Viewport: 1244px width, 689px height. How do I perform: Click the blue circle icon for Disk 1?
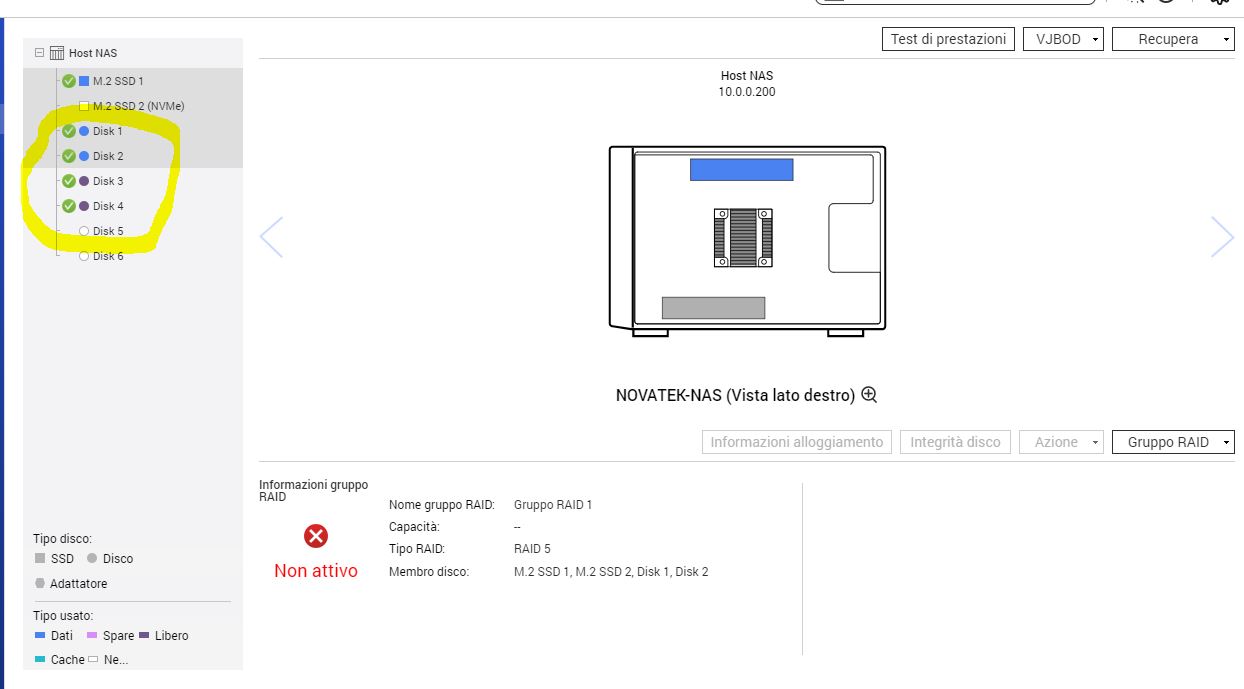click(84, 131)
